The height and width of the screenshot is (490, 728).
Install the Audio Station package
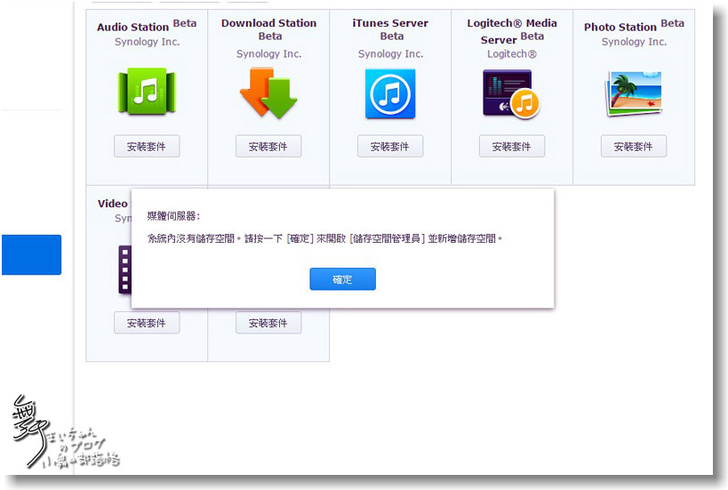pos(146,147)
